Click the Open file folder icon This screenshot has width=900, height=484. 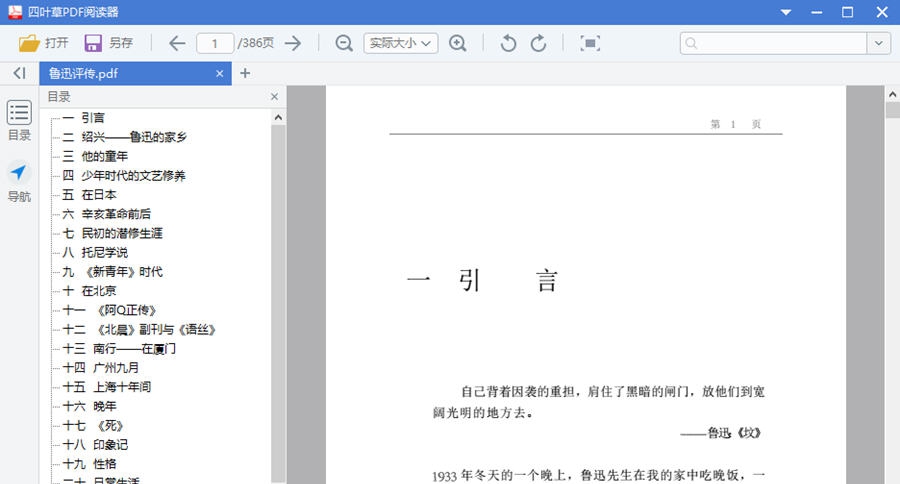pos(30,43)
